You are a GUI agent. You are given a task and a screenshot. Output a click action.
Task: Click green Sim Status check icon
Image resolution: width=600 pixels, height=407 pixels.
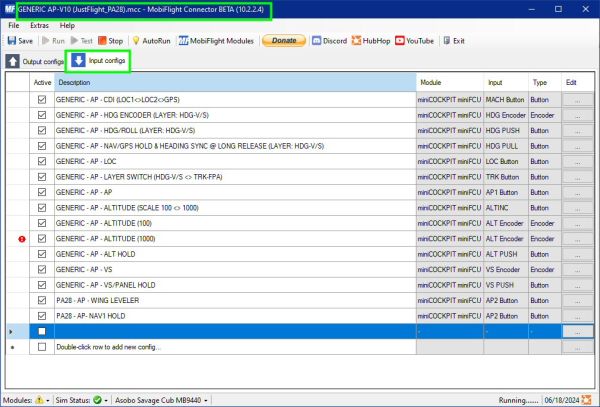pos(97,400)
